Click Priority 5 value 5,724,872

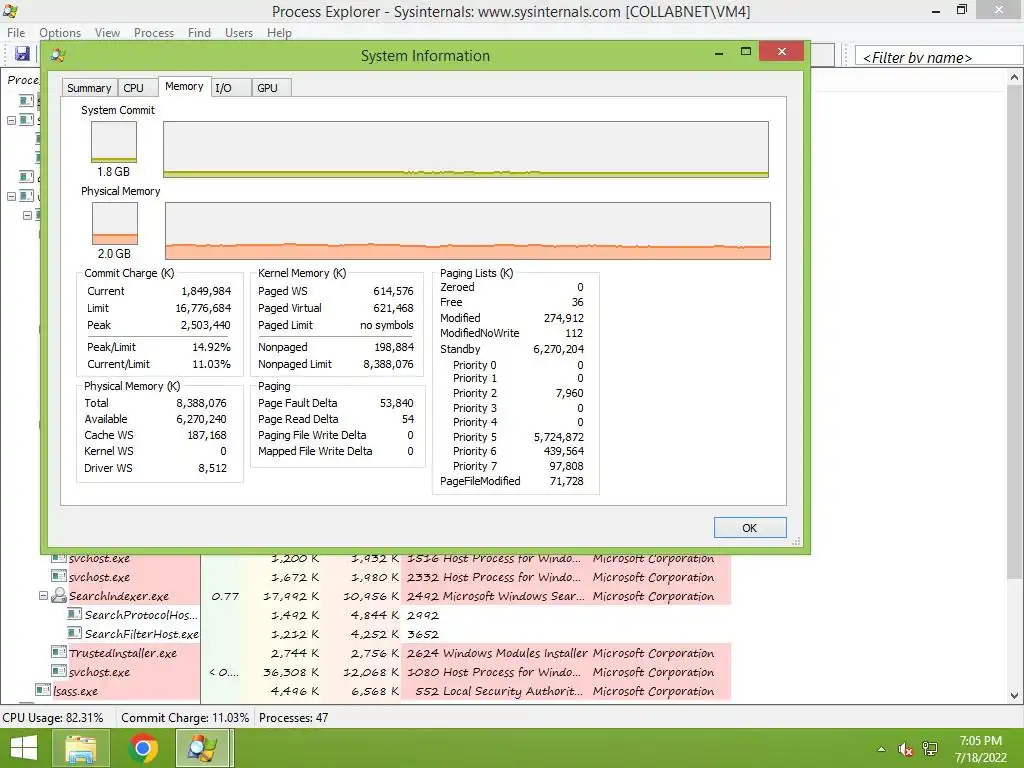pyautogui.click(x=558, y=437)
